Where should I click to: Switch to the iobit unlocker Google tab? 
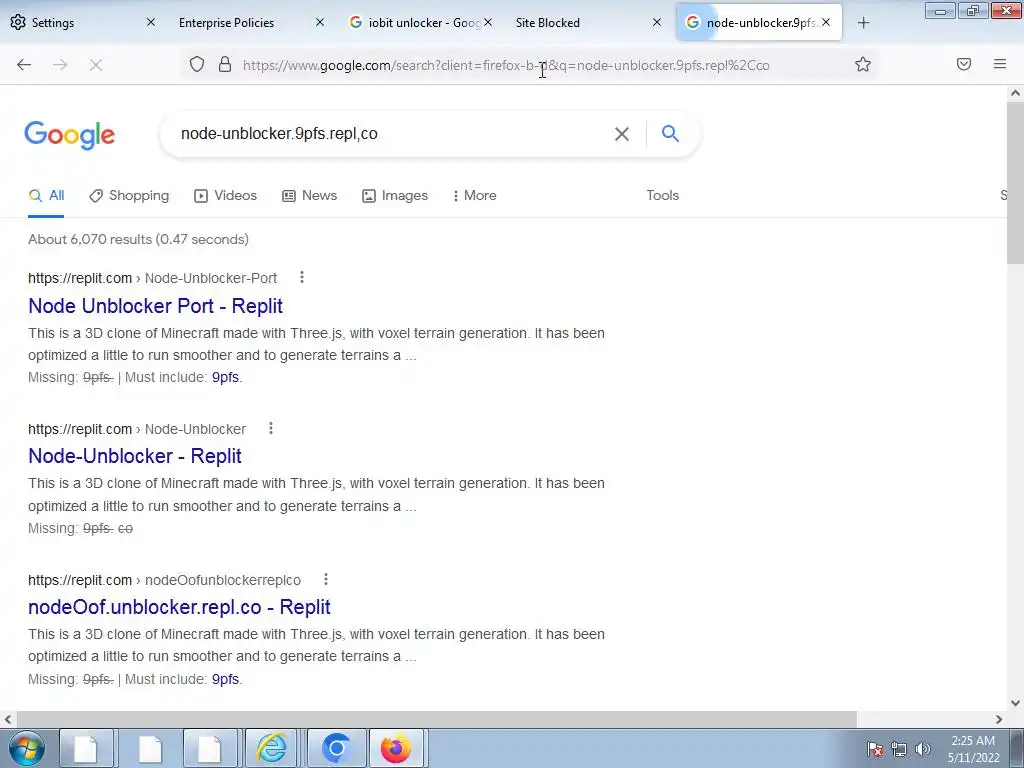(420, 22)
